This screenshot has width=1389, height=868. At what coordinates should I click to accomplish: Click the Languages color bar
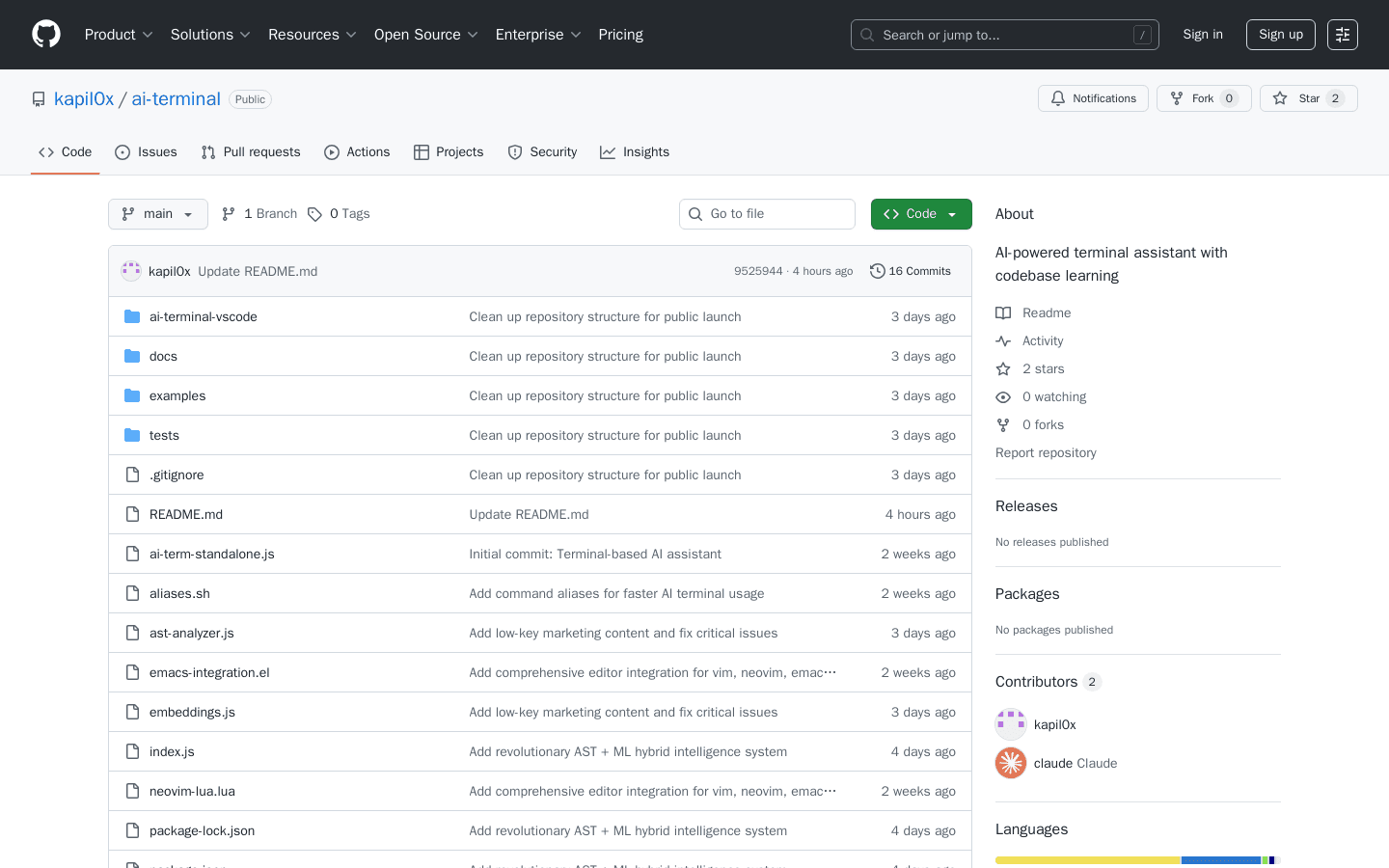1138,859
